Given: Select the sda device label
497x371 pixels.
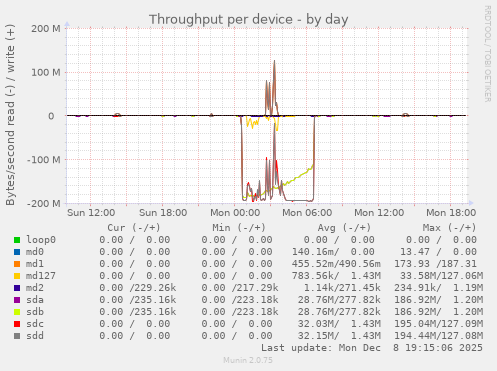Looking at the screenshot, I should [35, 300].
